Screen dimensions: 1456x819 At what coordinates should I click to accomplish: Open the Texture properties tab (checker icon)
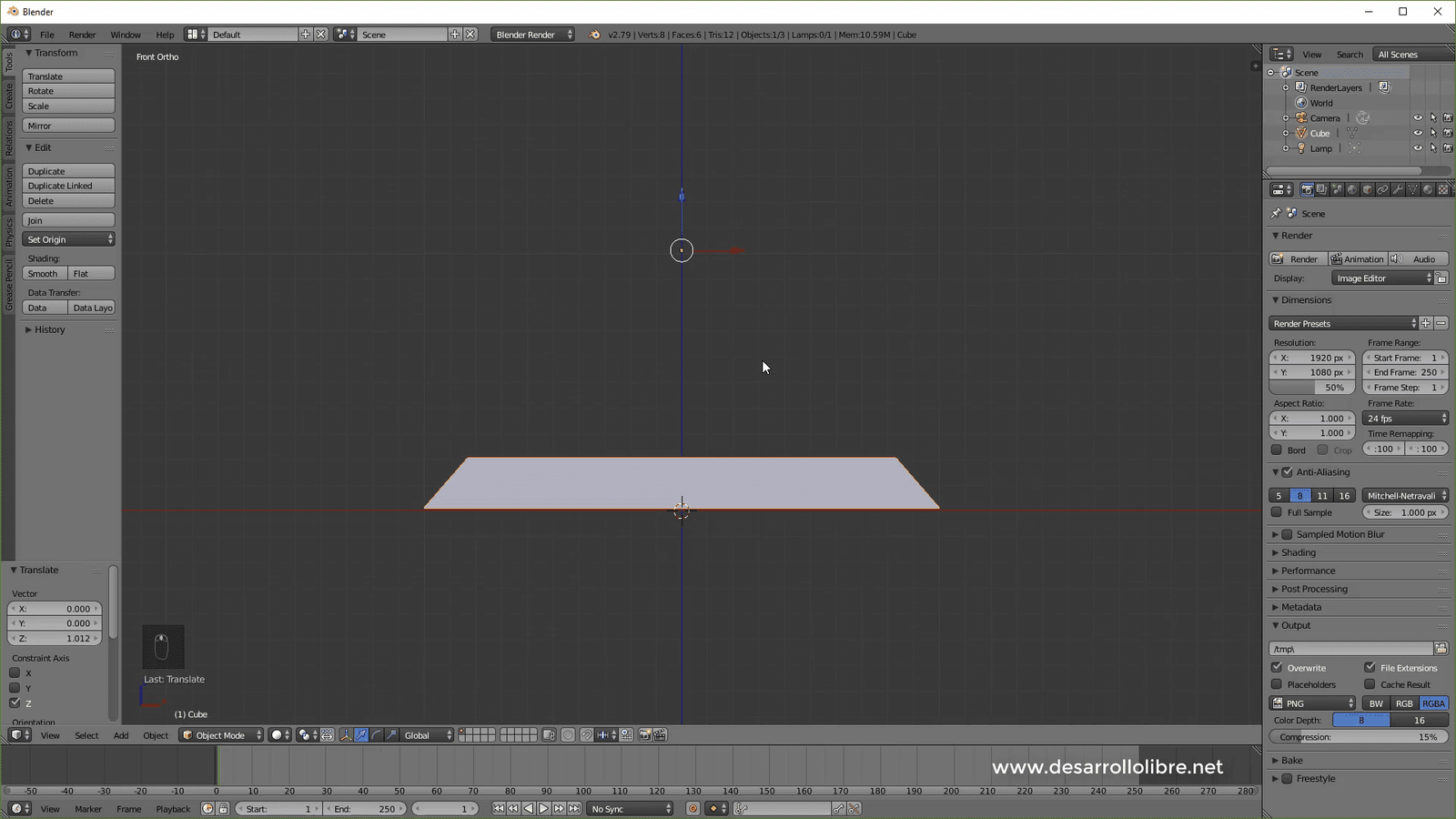pyautogui.click(x=1443, y=189)
